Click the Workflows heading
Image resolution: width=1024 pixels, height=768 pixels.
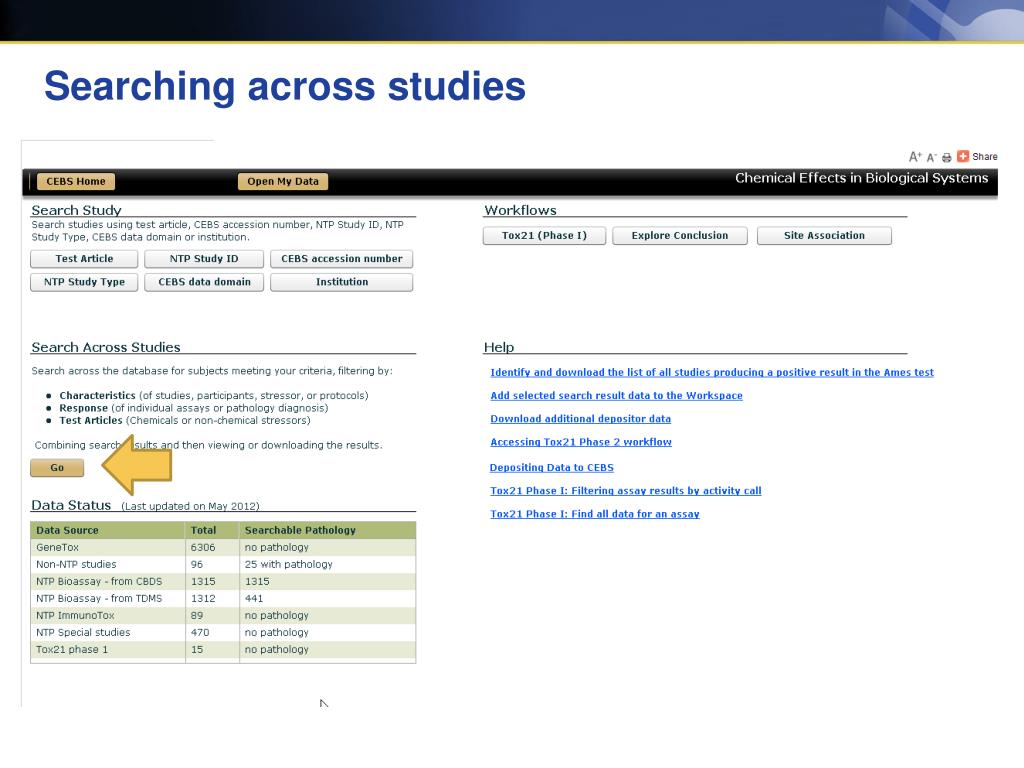tap(520, 210)
